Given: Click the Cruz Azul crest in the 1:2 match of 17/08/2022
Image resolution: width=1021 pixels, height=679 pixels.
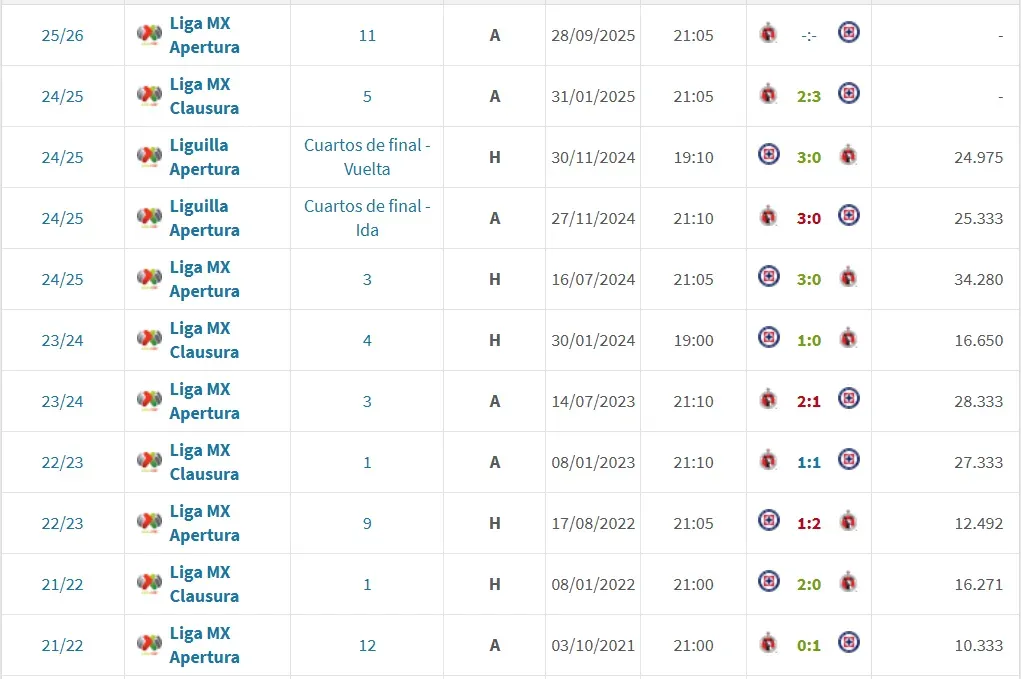Looking at the screenshot, I should 768,522.
